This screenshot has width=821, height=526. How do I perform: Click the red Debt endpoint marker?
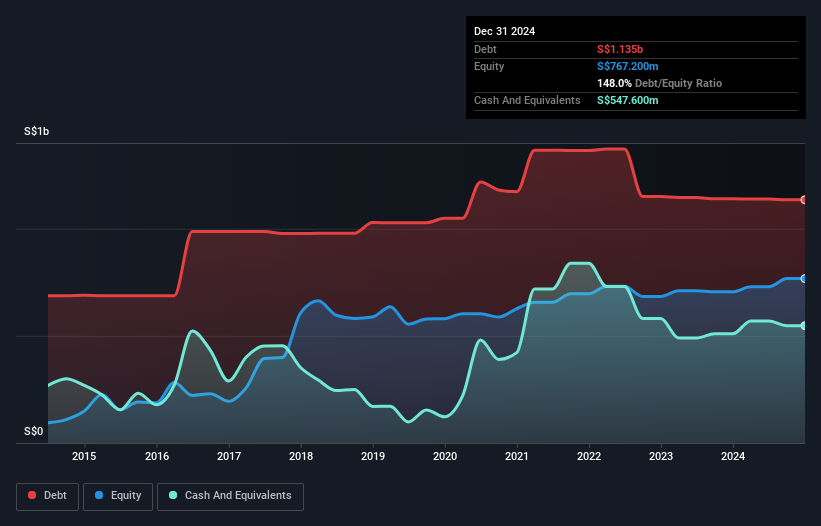coord(804,200)
